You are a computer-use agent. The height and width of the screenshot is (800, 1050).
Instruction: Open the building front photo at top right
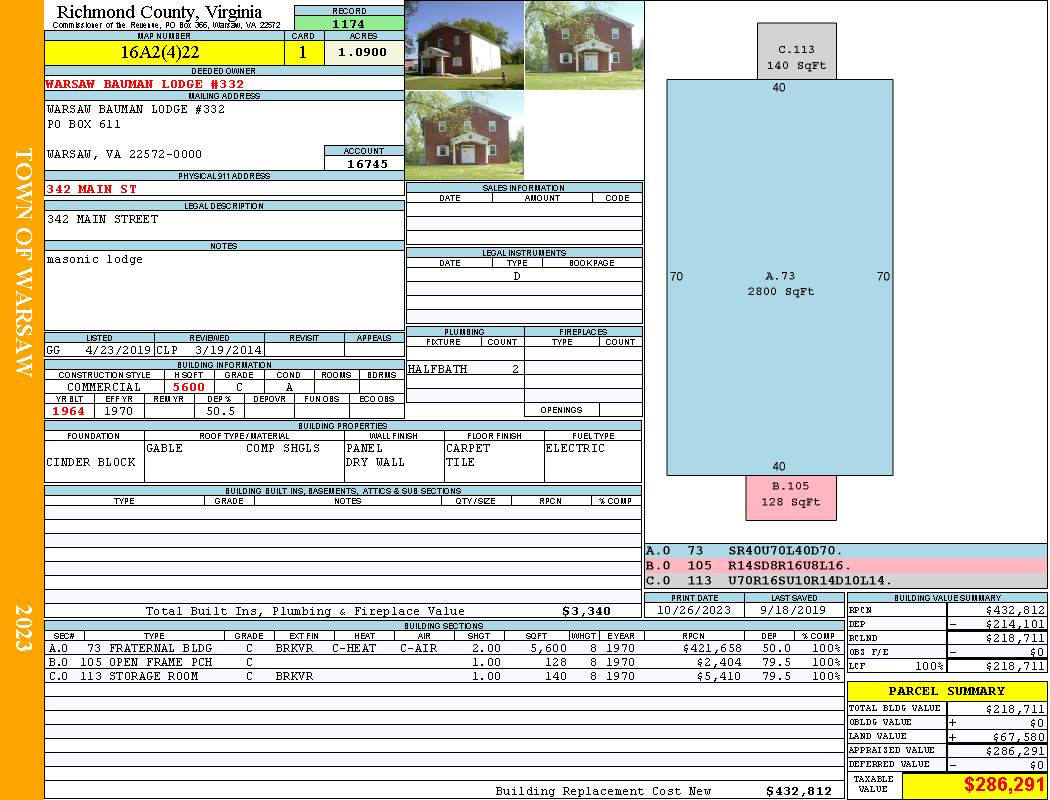point(584,45)
